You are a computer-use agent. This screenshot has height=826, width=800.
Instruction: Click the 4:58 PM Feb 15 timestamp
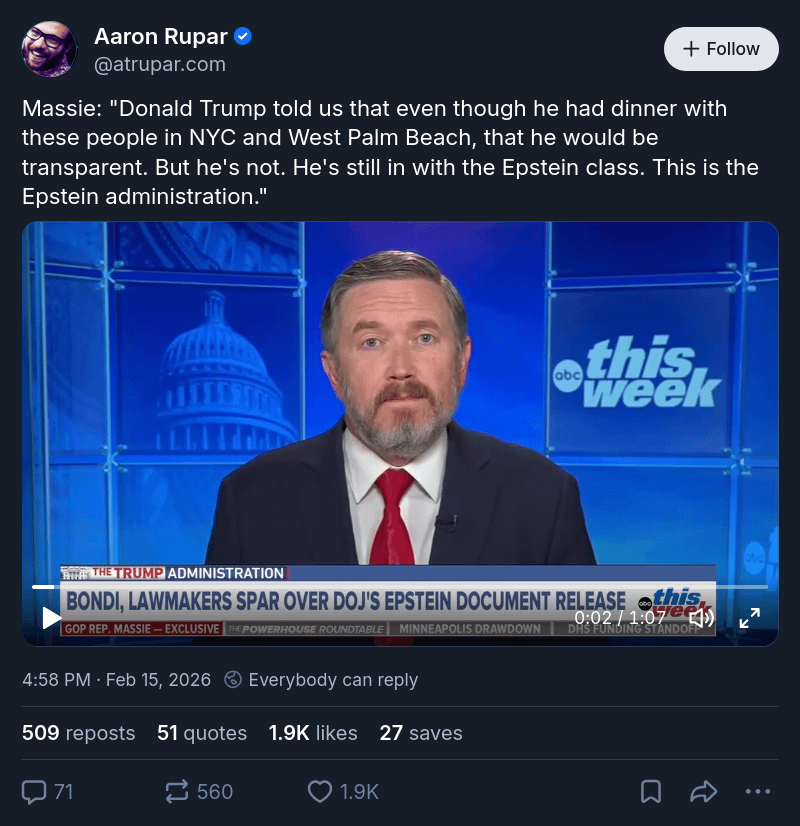pos(116,680)
